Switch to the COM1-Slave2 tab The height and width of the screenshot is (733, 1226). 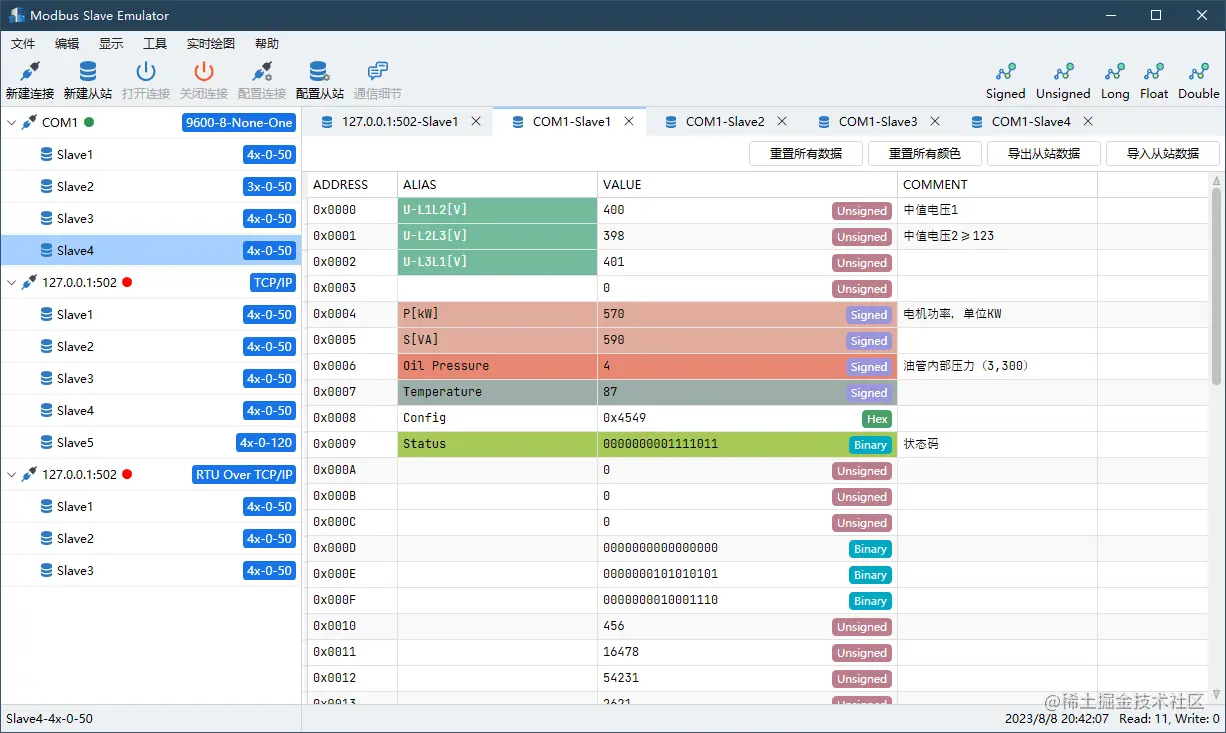[724, 122]
